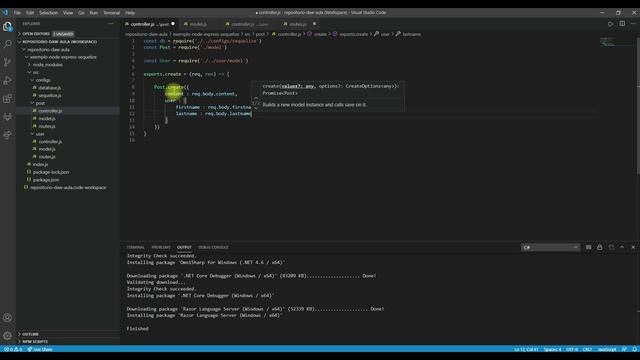
Task: Collapse exemplo-node-express-sequelize folder
Action: 63,57
